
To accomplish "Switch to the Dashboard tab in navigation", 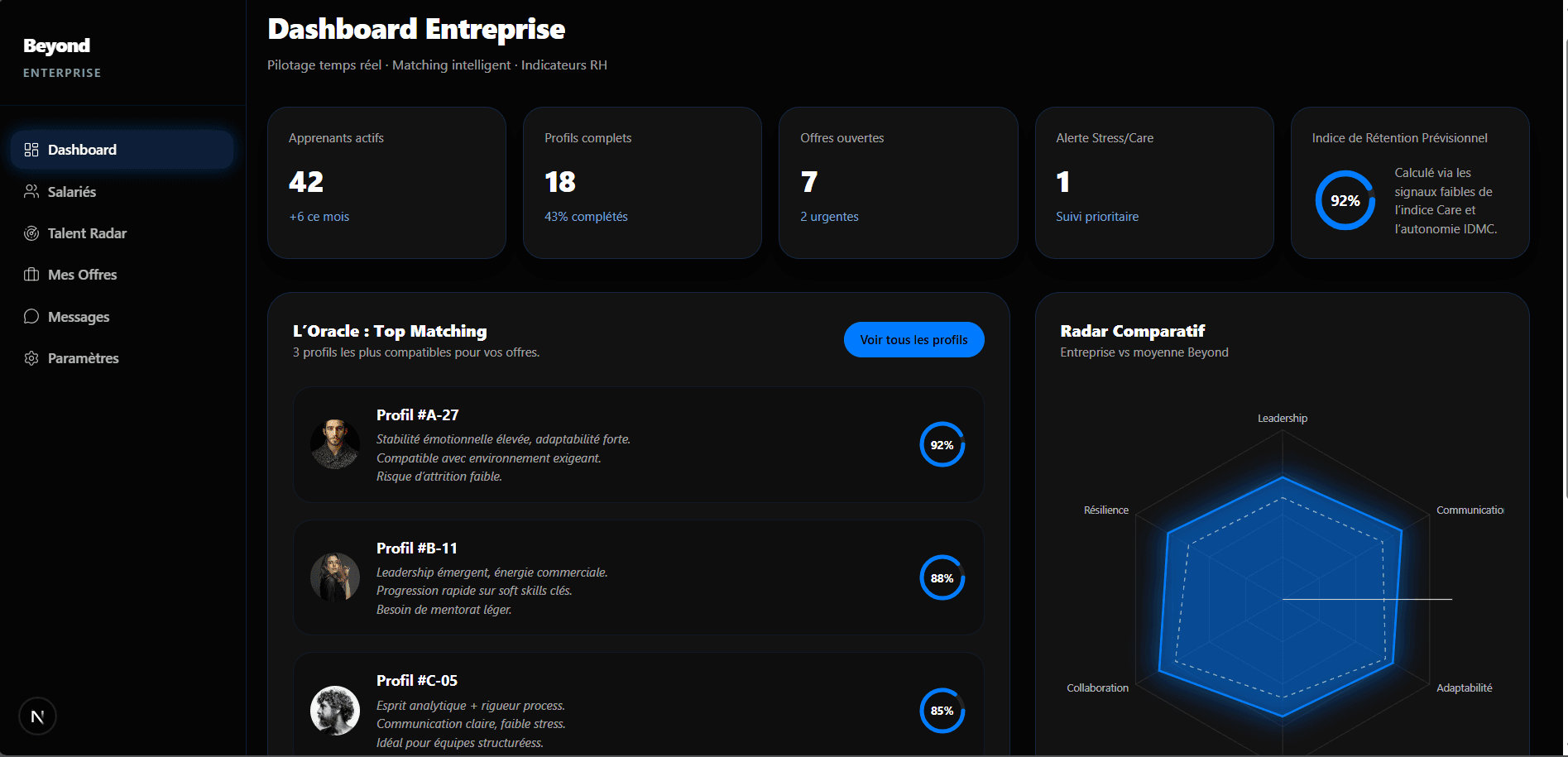I will coord(82,150).
